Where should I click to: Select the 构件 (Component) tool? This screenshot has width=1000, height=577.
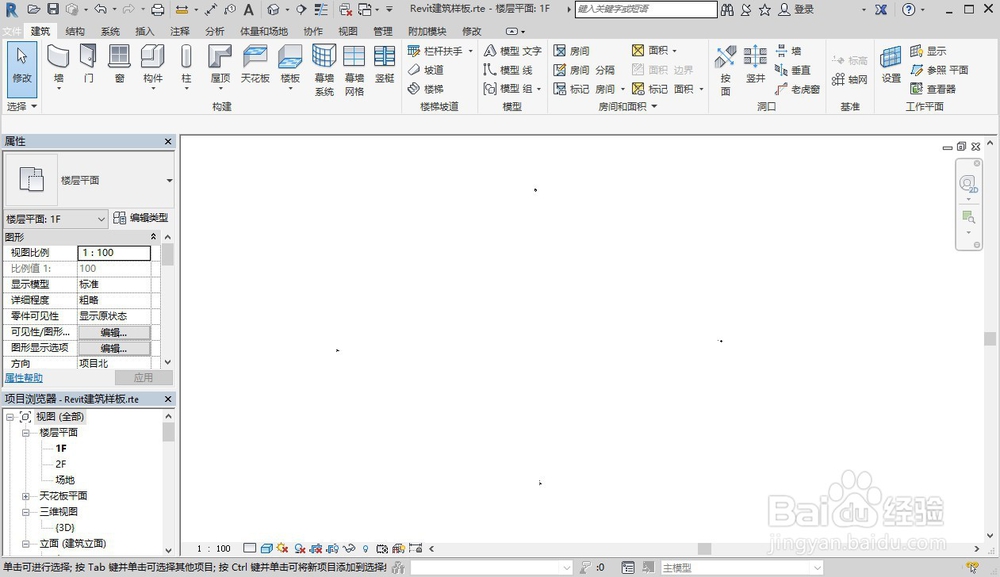(x=152, y=64)
